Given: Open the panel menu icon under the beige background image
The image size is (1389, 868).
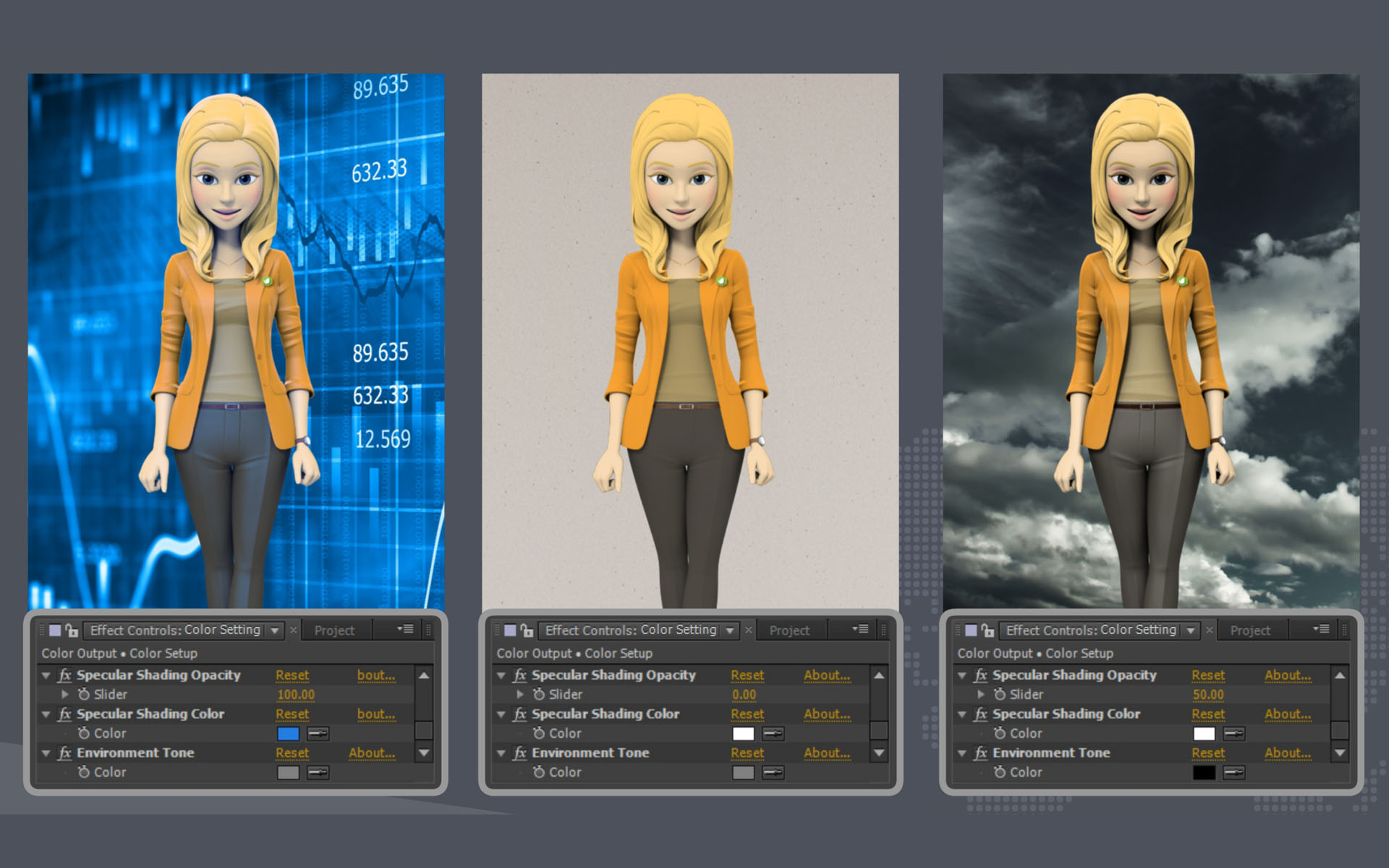Looking at the screenshot, I should point(860,629).
